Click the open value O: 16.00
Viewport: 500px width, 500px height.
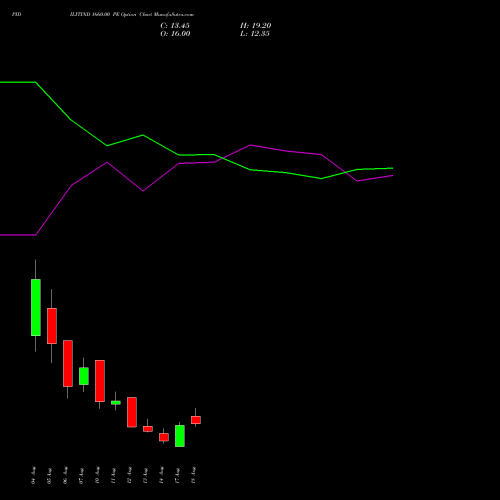(x=175, y=34)
